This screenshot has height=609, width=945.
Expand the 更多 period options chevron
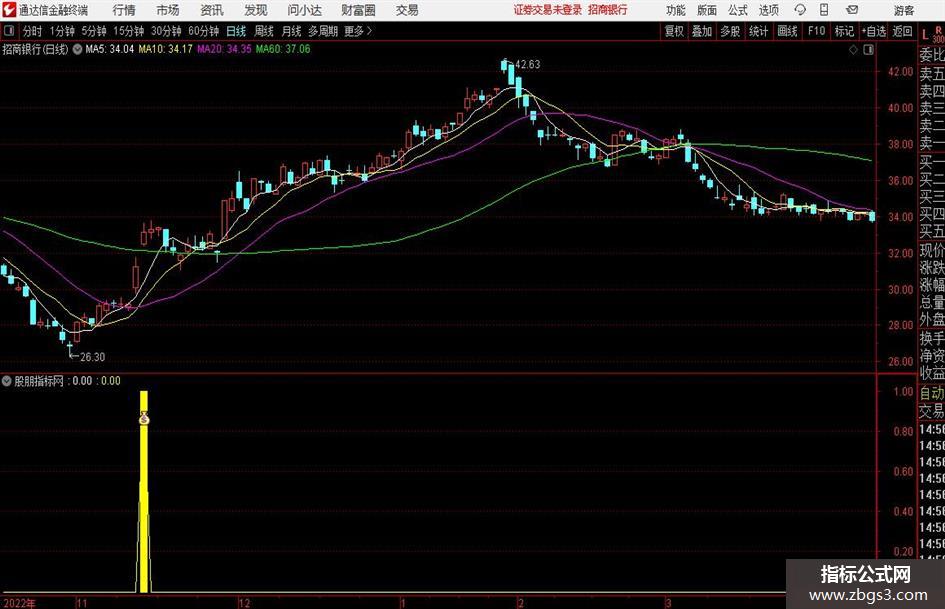coord(369,31)
